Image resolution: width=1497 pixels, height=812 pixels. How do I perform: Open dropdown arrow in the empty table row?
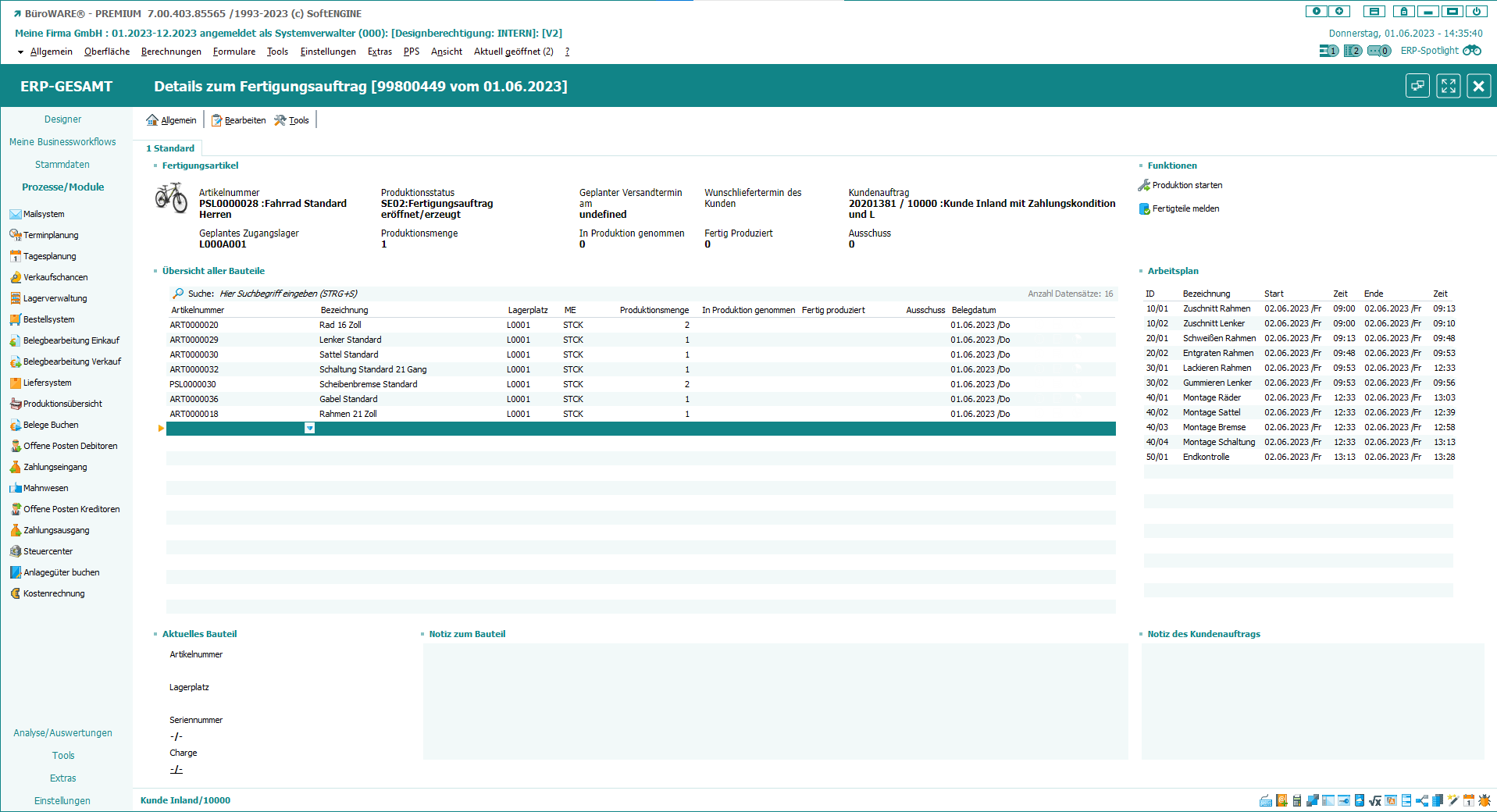[310, 429]
